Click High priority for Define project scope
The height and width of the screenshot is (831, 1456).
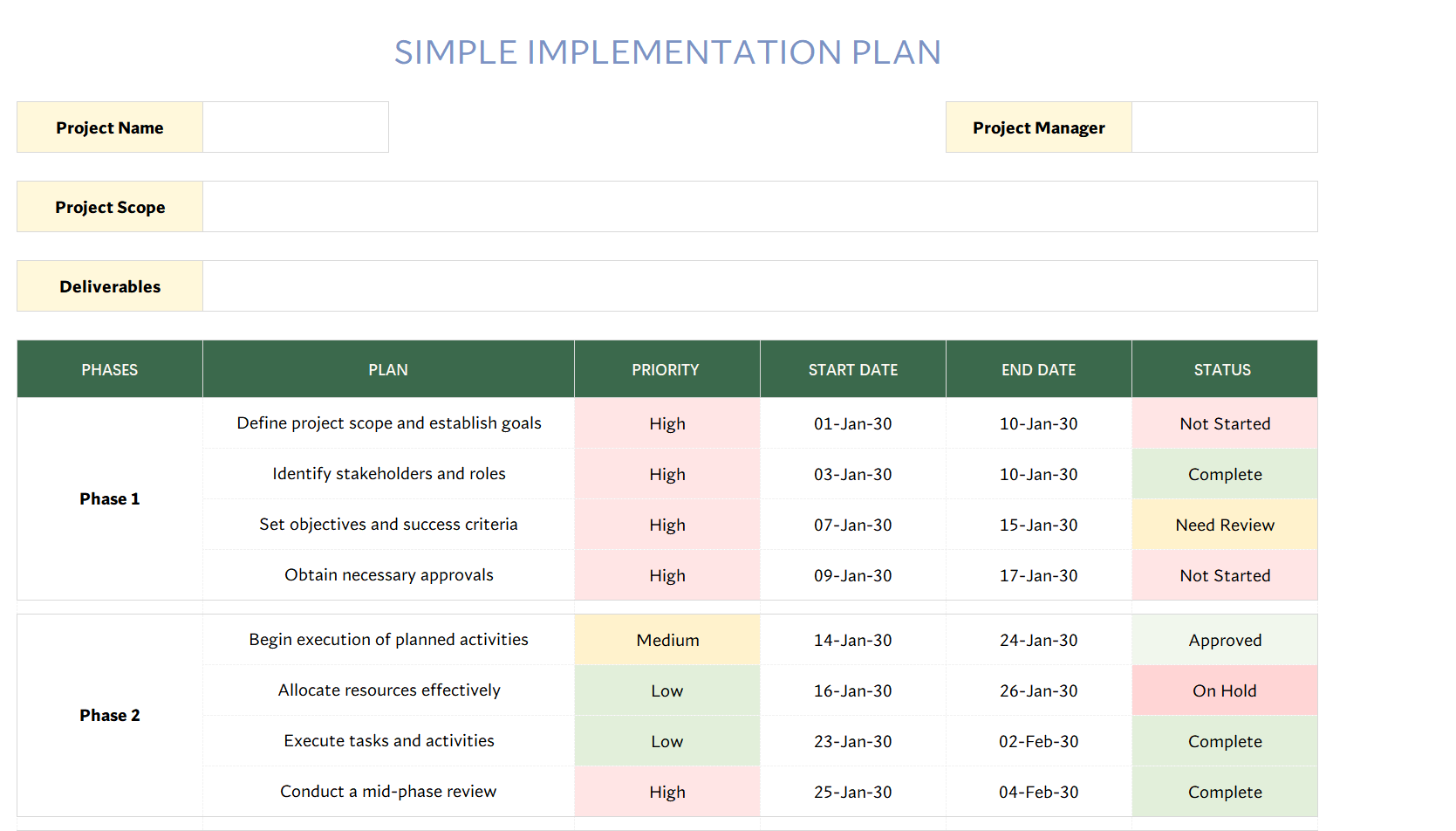coord(667,423)
